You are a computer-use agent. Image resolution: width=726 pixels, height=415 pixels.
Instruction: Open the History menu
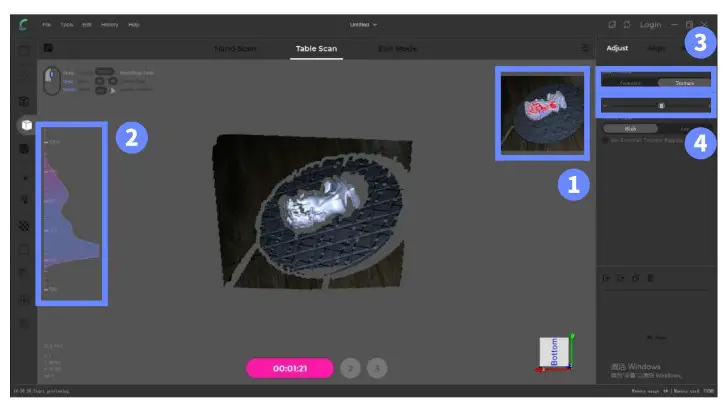pos(110,25)
